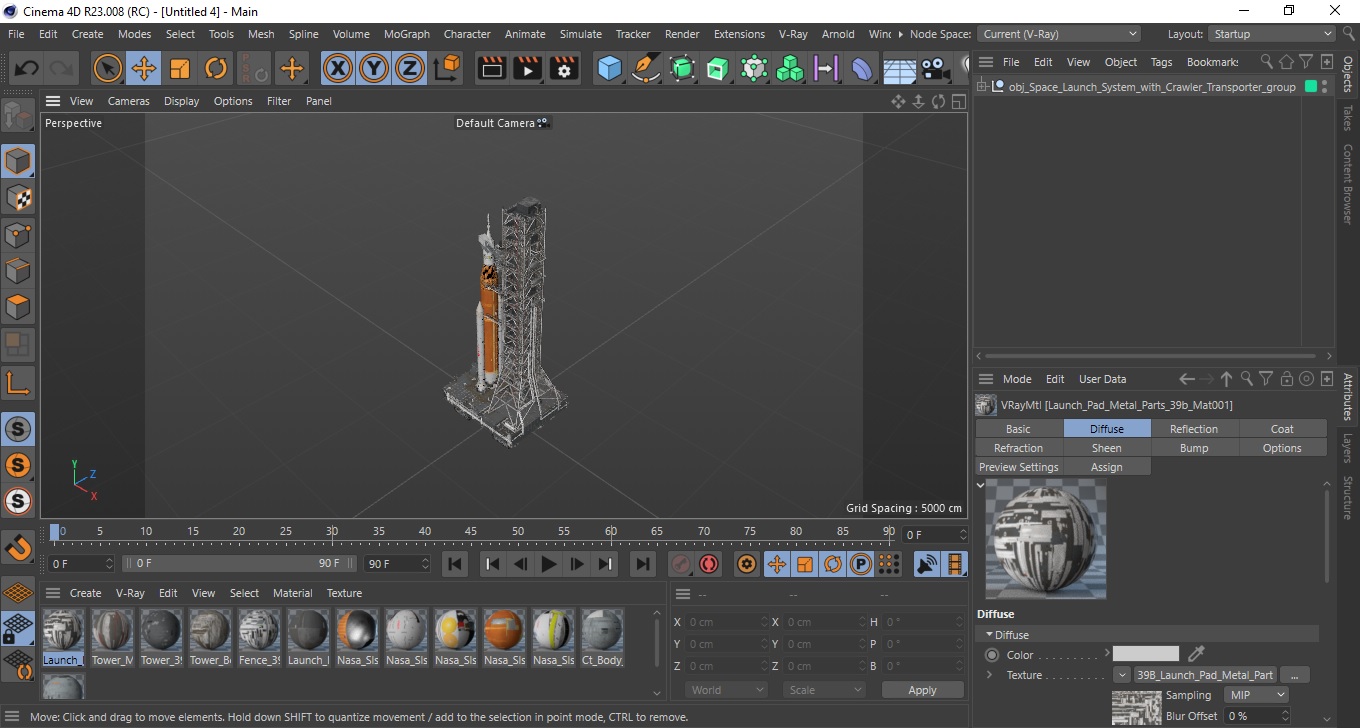Add a Camera object

[x=935, y=69]
